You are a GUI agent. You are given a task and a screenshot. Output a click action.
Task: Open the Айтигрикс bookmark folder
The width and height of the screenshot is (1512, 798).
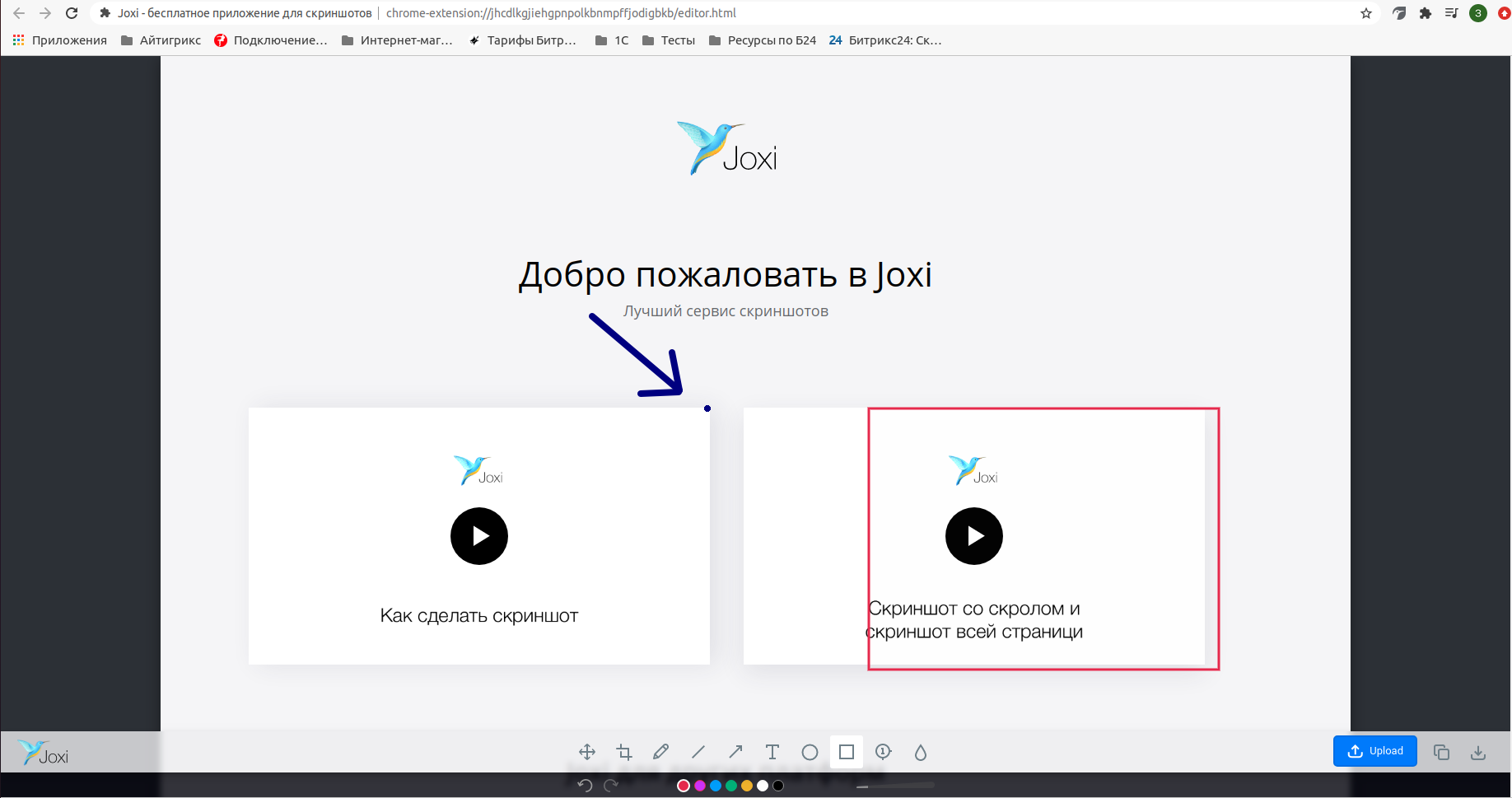[161, 40]
